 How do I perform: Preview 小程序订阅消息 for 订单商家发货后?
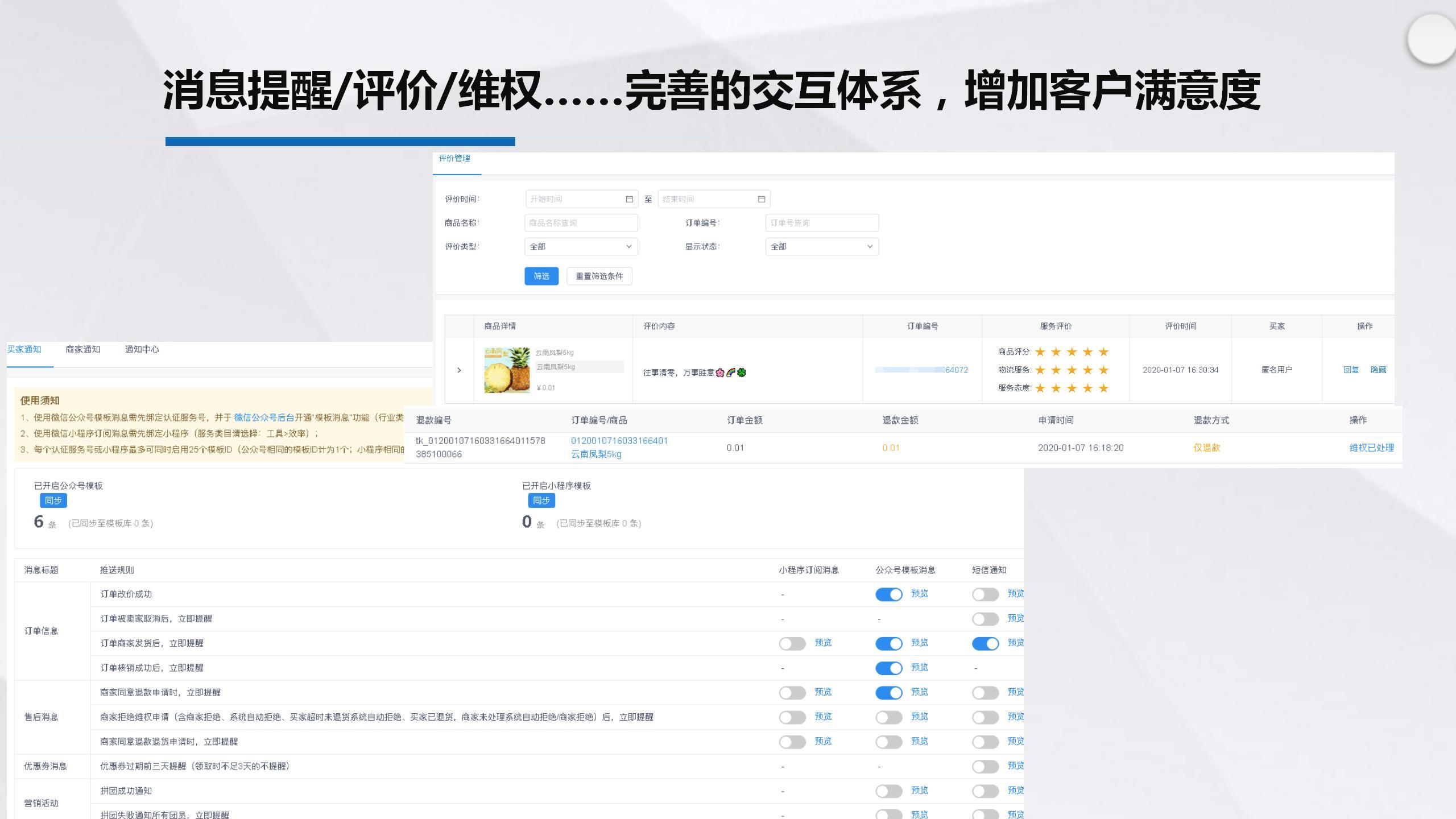[x=823, y=642]
